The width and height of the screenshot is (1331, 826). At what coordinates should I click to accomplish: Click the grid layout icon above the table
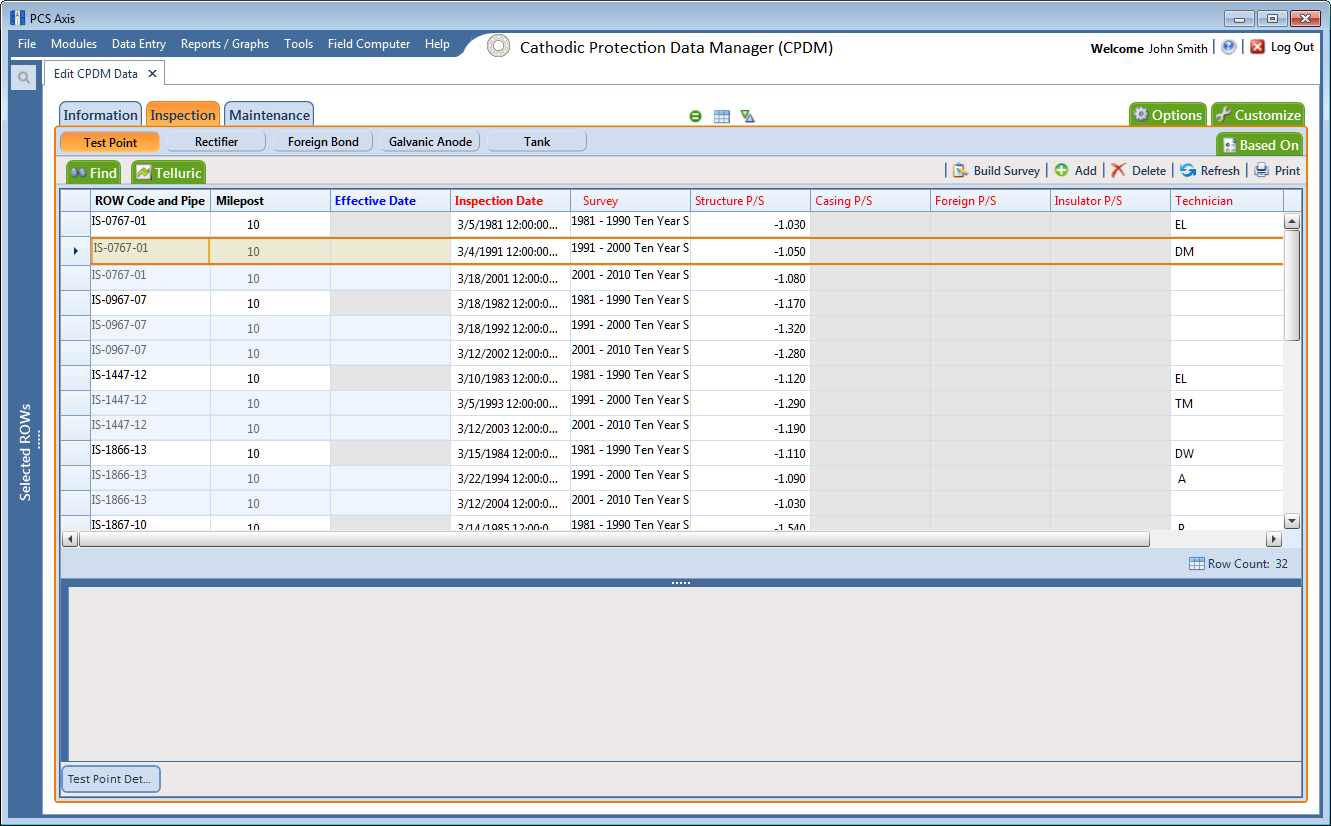[722, 116]
